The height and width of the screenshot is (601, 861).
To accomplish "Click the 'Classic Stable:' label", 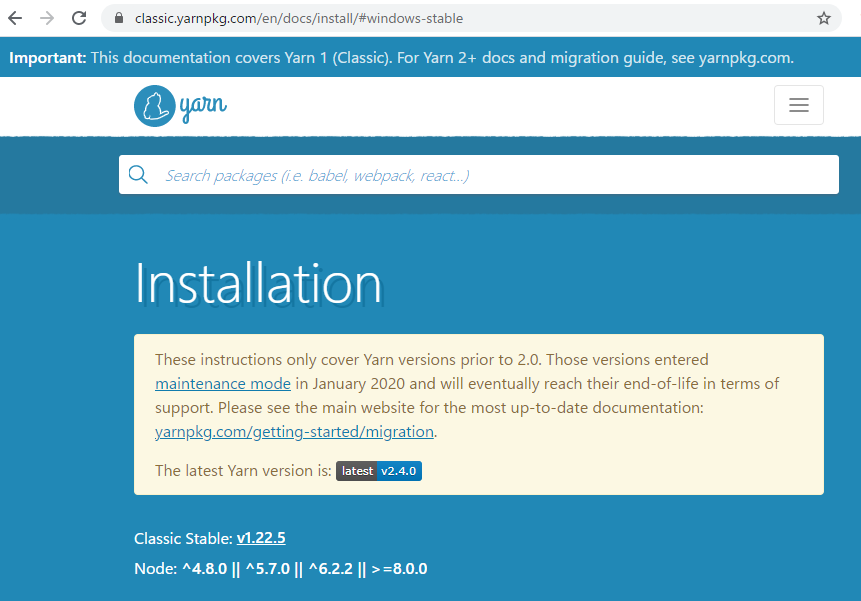I will coord(183,538).
